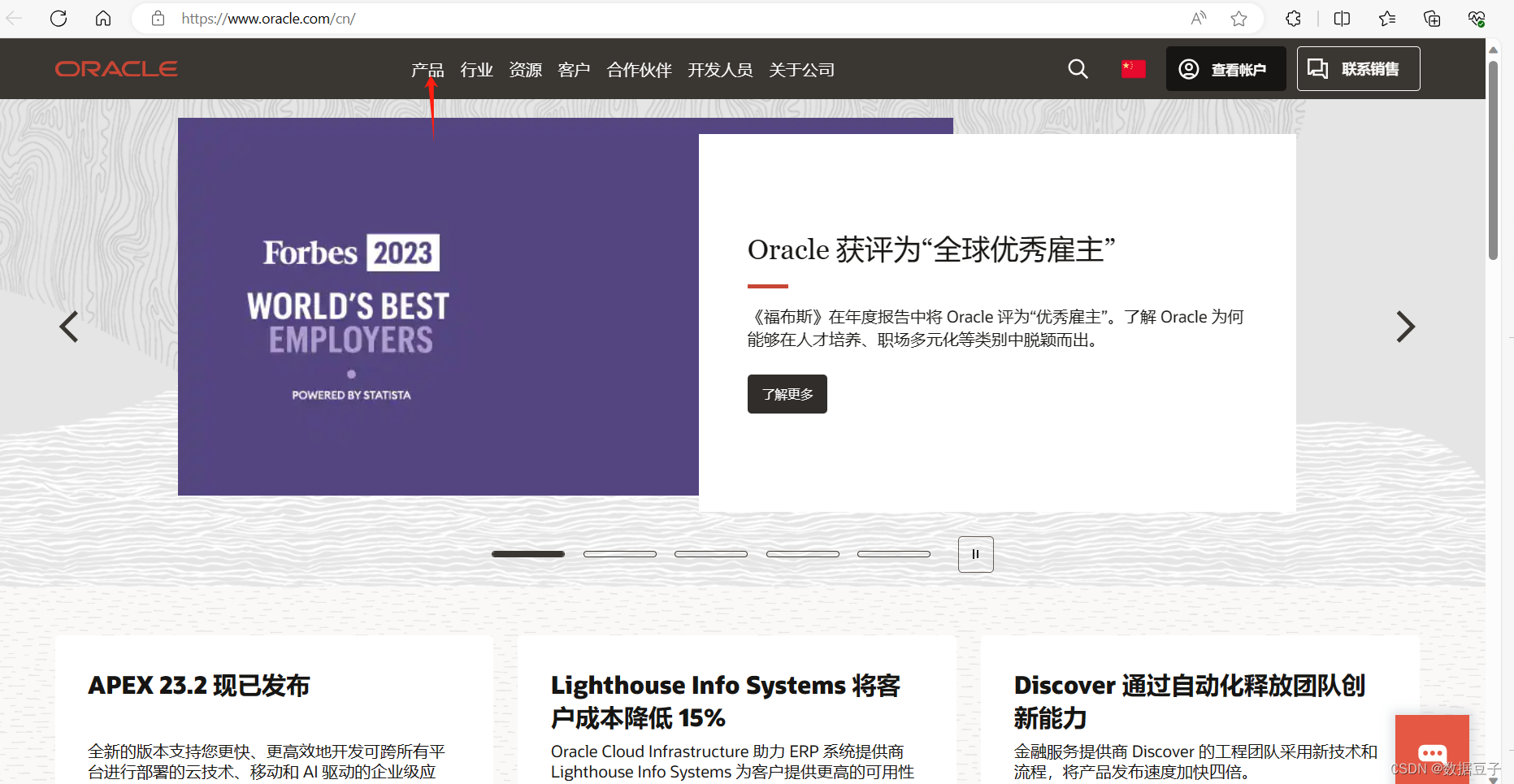Click scrollbar up arrow
1514x784 pixels.
coord(1493,50)
